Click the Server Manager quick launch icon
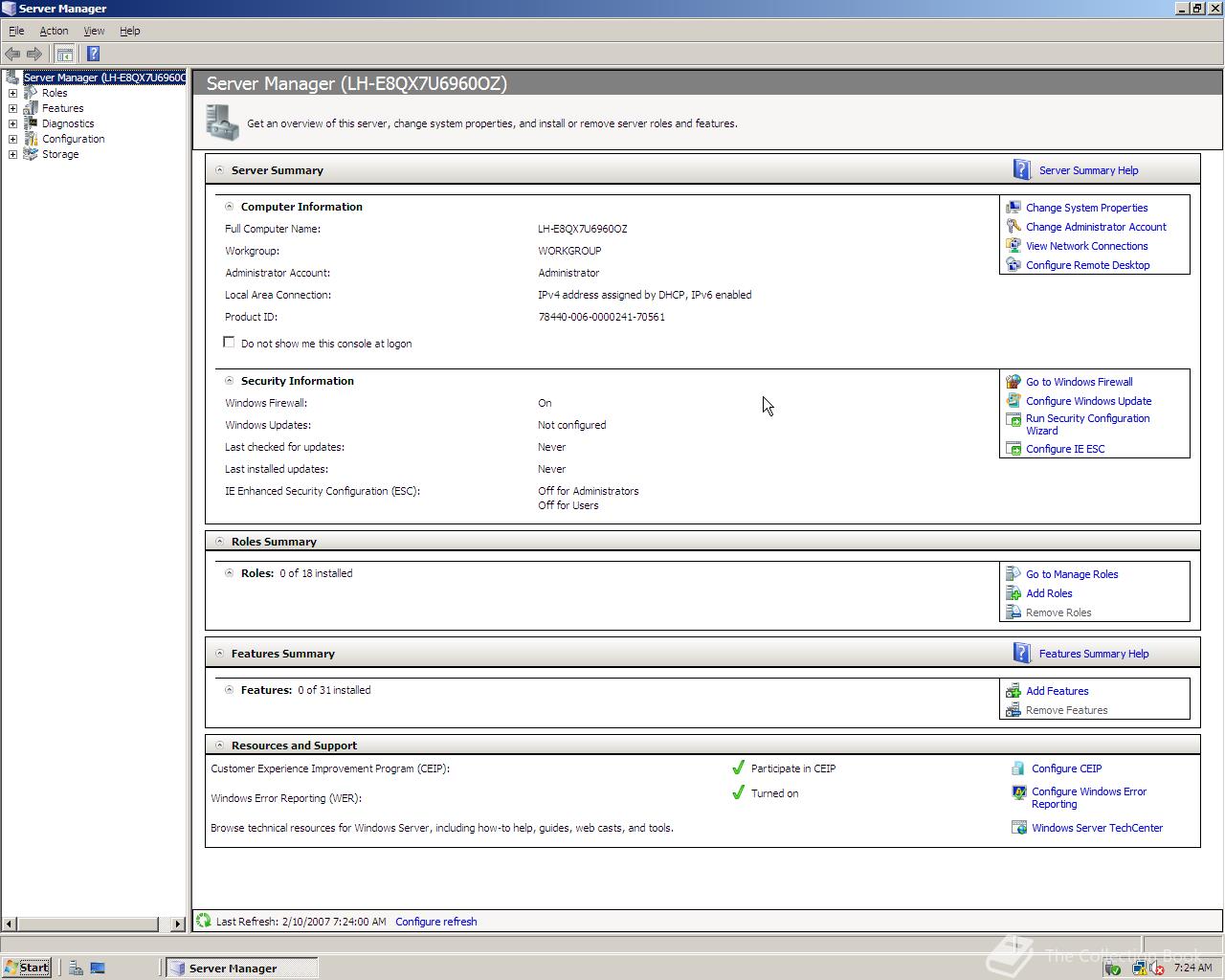The image size is (1225, 980). pyautogui.click(x=76, y=968)
